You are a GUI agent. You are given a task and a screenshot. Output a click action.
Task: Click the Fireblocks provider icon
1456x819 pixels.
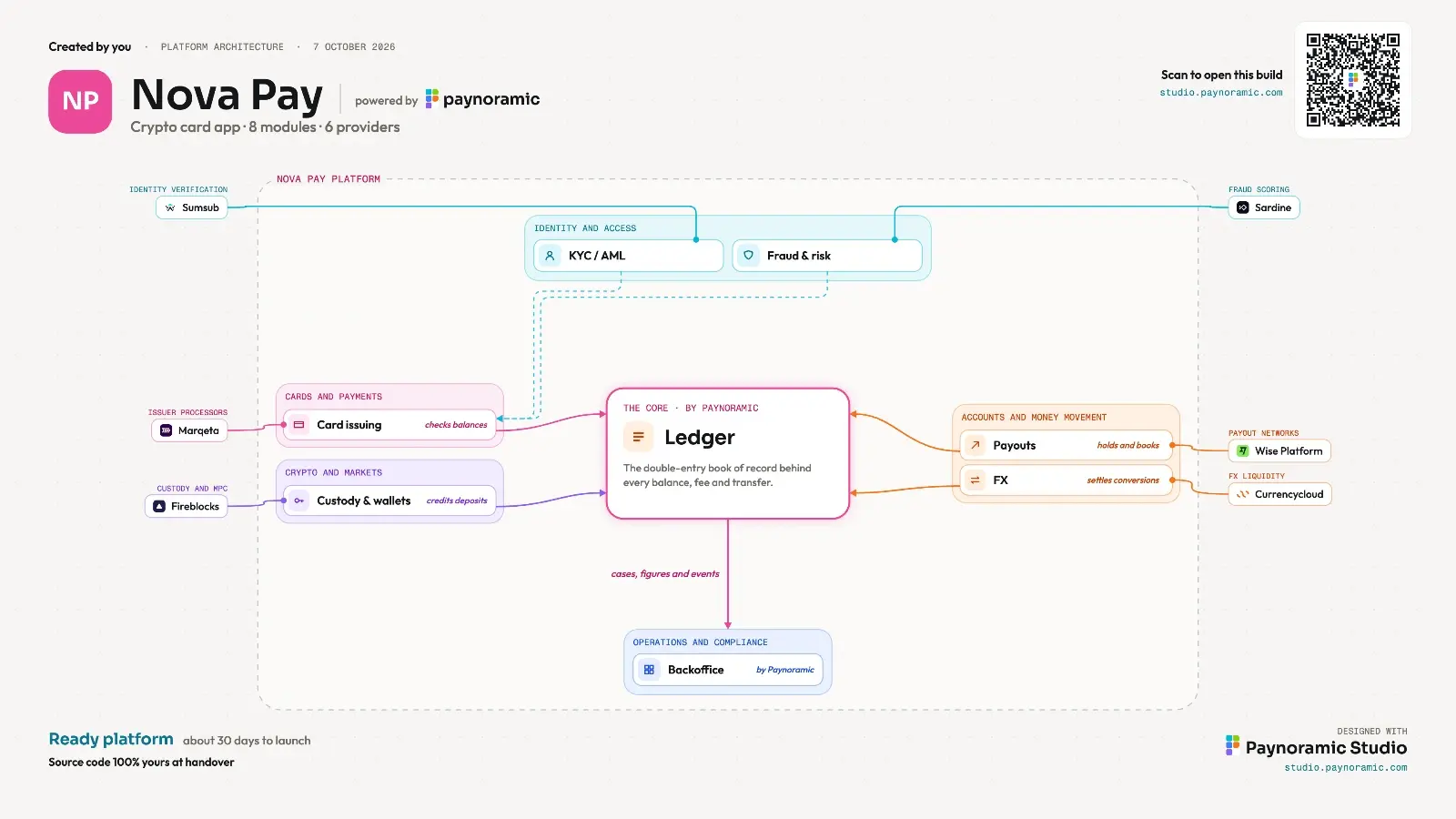pos(159,506)
